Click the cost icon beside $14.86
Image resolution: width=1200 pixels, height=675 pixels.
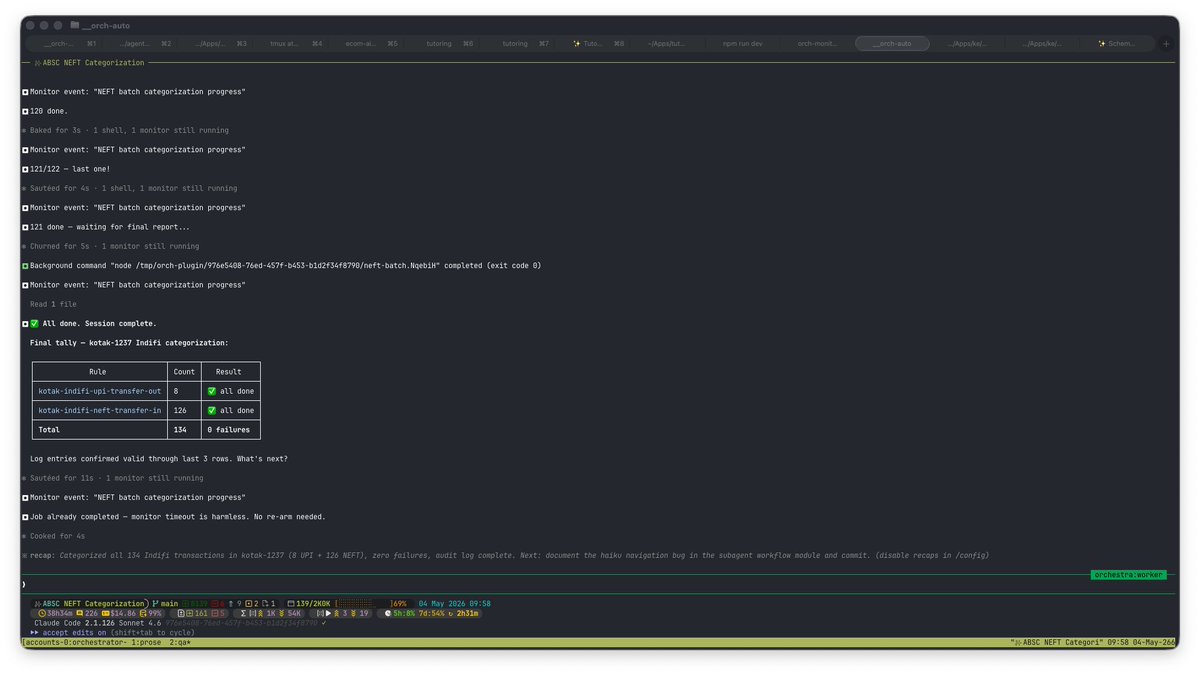[105, 613]
